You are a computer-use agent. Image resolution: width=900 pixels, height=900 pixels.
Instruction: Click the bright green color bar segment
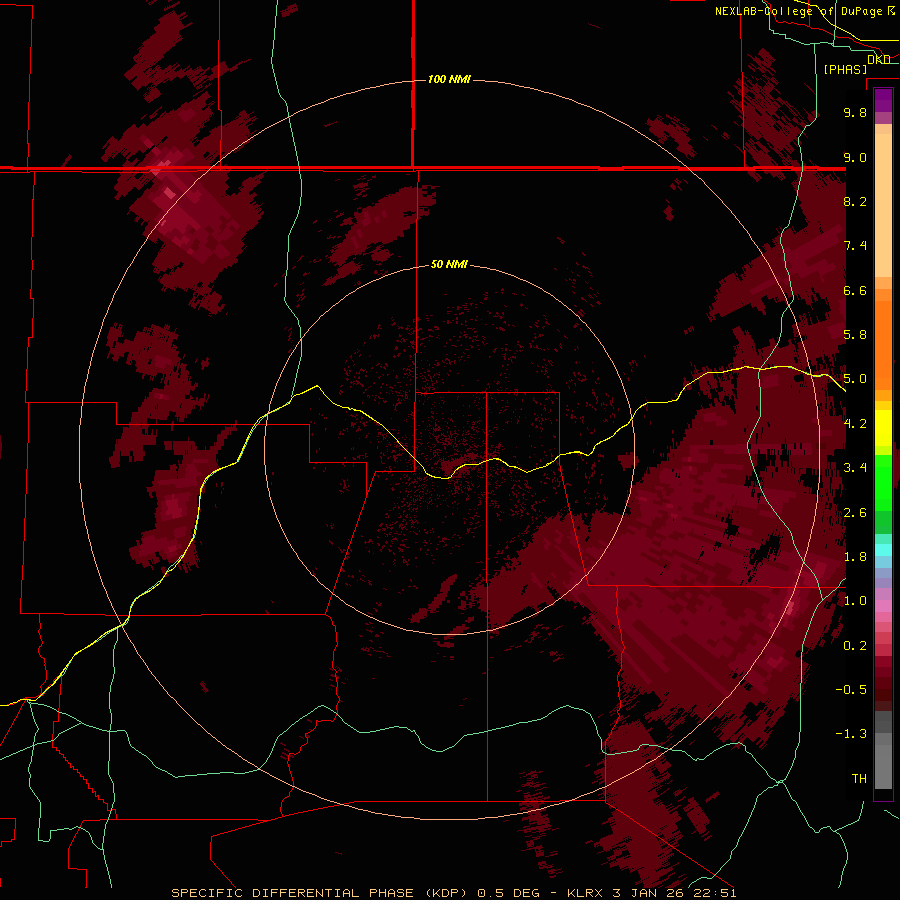(883, 481)
